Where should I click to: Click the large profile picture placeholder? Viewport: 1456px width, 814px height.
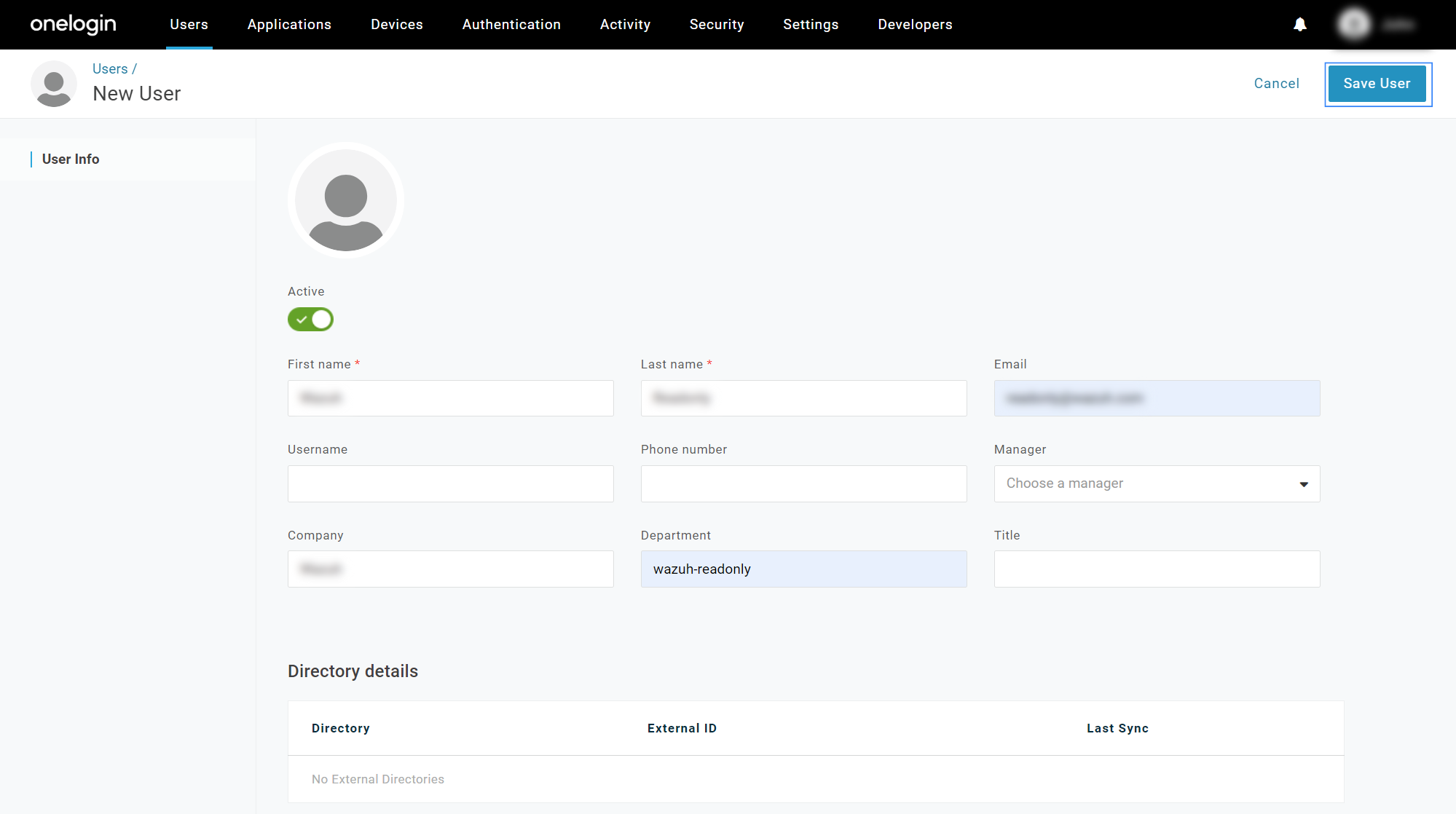(345, 200)
